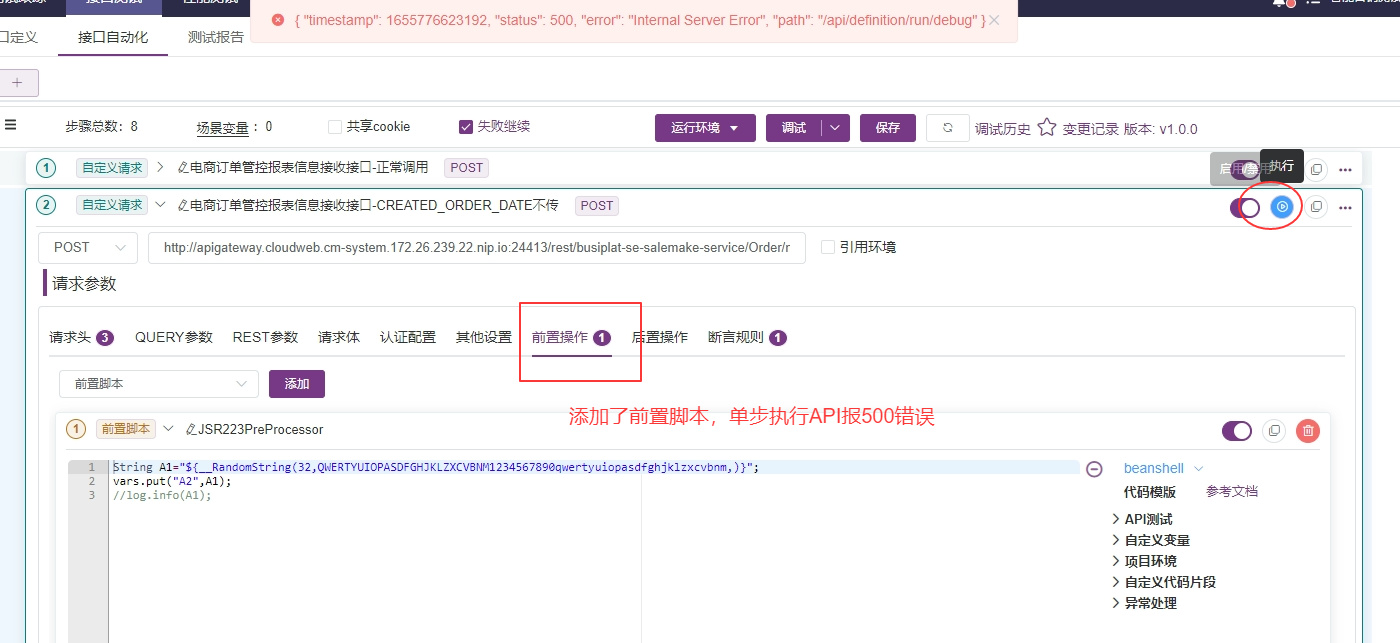This screenshot has width=1400, height=643.
Task: Toggle the switch on the JSR223PreProcessor row
Action: pyautogui.click(x=1237, y=431)
